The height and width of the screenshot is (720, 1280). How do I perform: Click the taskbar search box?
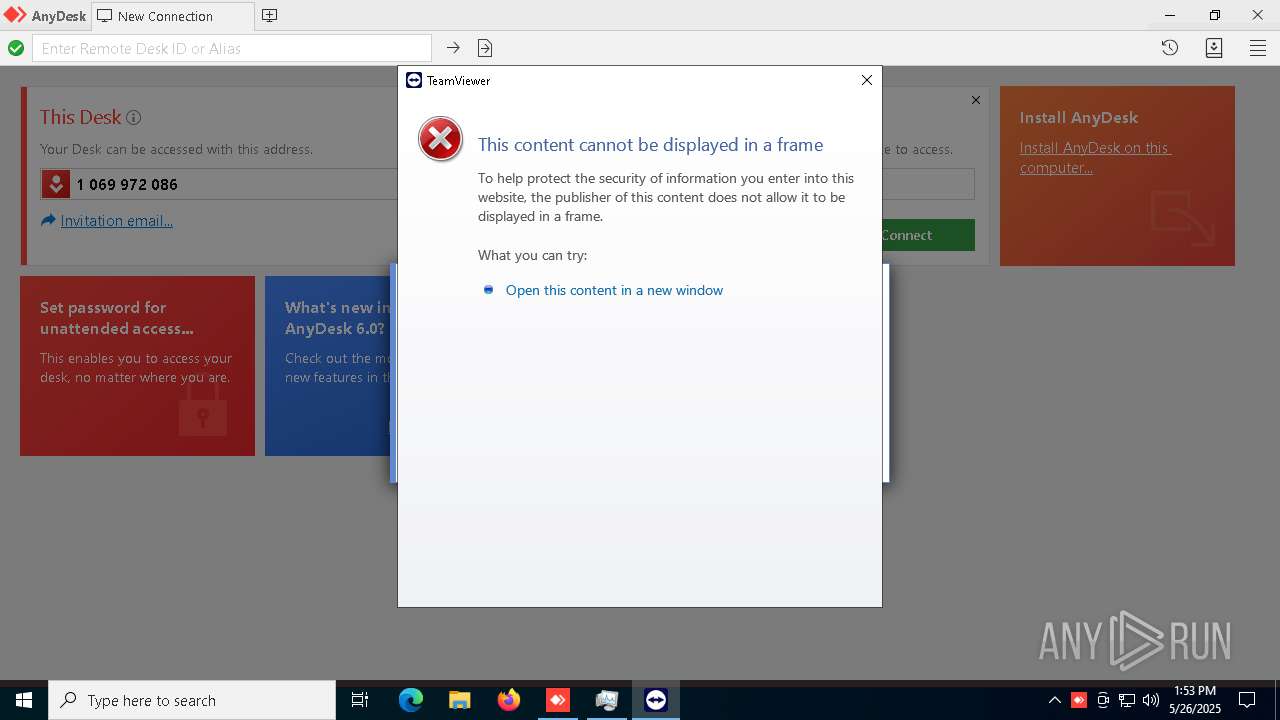pyautogui.click(x=192, y=700)
